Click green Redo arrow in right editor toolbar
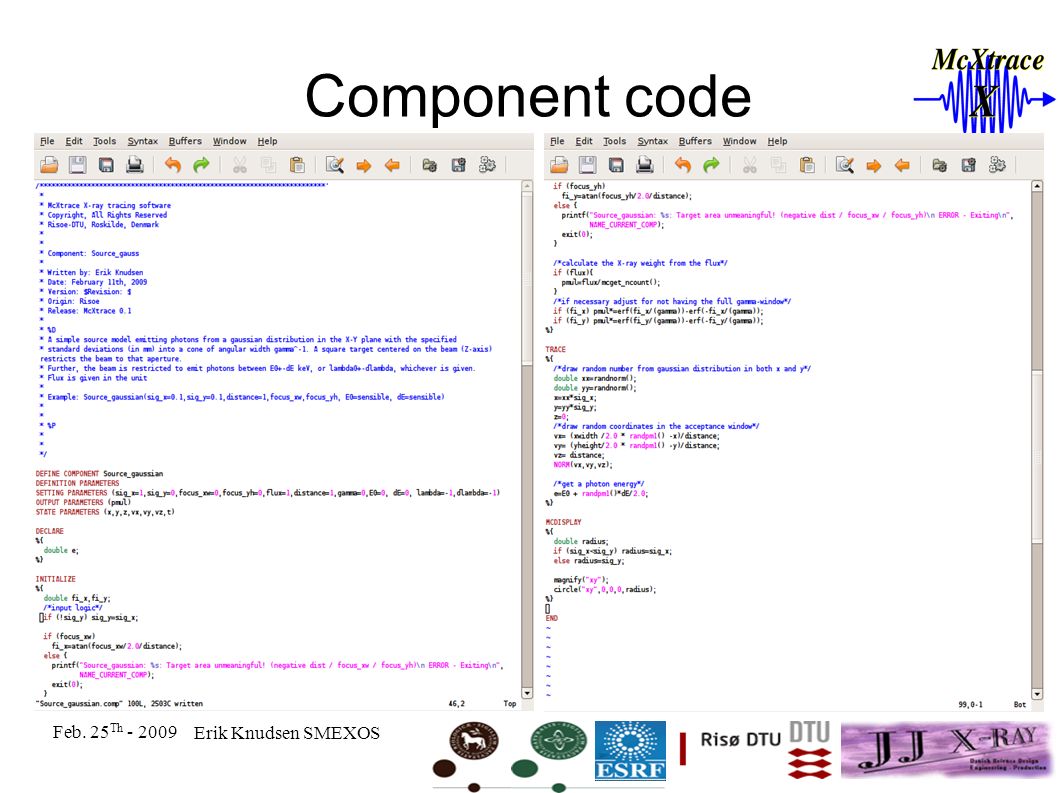 pyautogui.click(x=711, y=165)
